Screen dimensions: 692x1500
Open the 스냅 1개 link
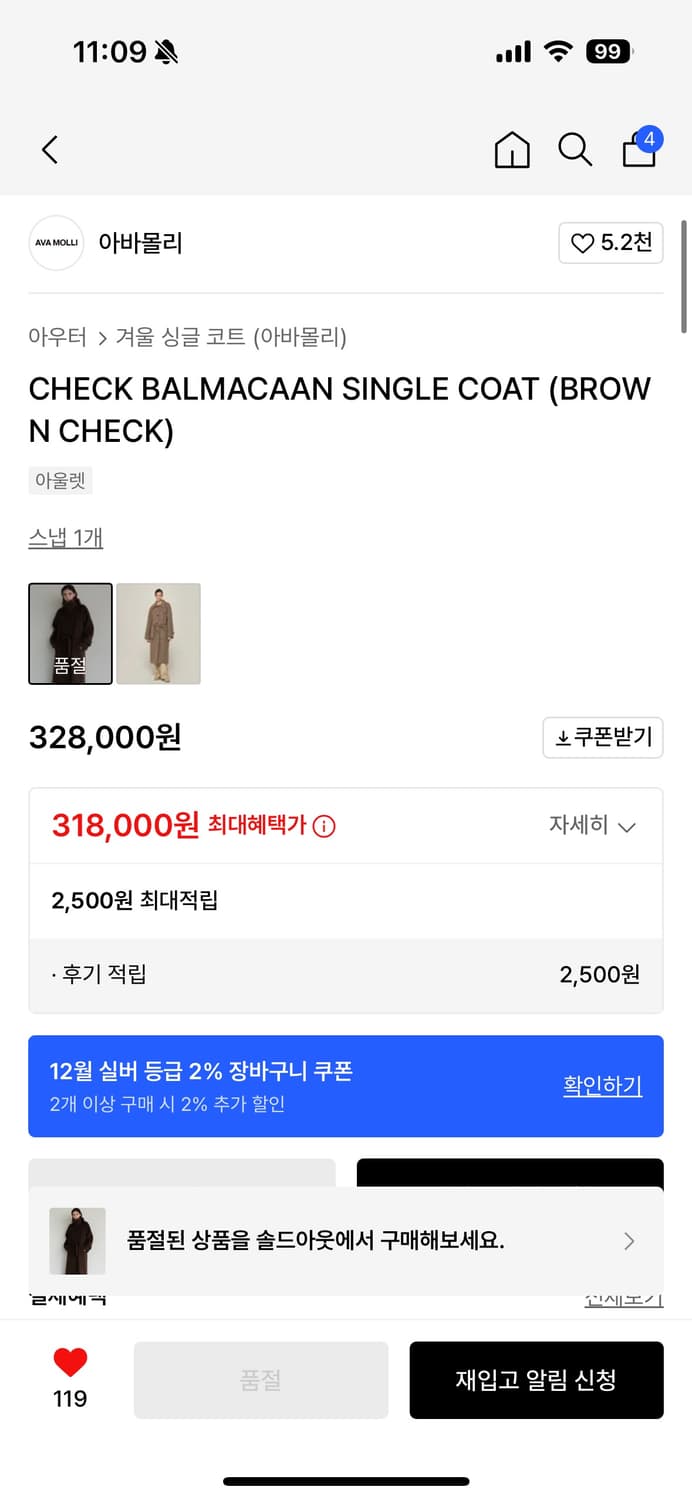tap(66, 537)
